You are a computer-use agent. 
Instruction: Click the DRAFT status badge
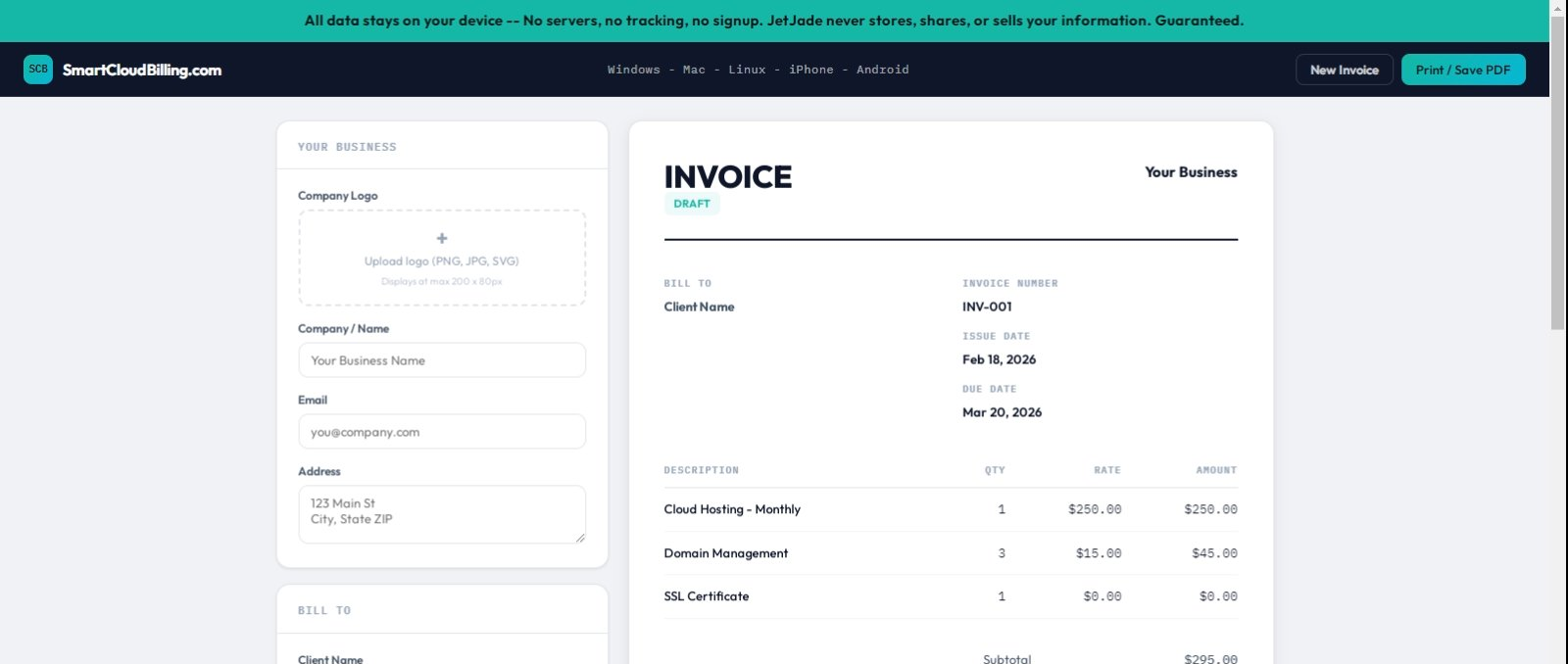(x=692, y=204)
